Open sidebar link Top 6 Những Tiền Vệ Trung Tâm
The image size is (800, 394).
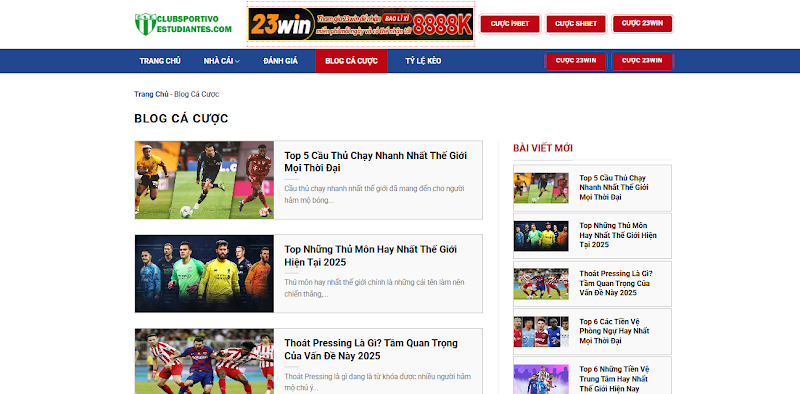[614, 379]
